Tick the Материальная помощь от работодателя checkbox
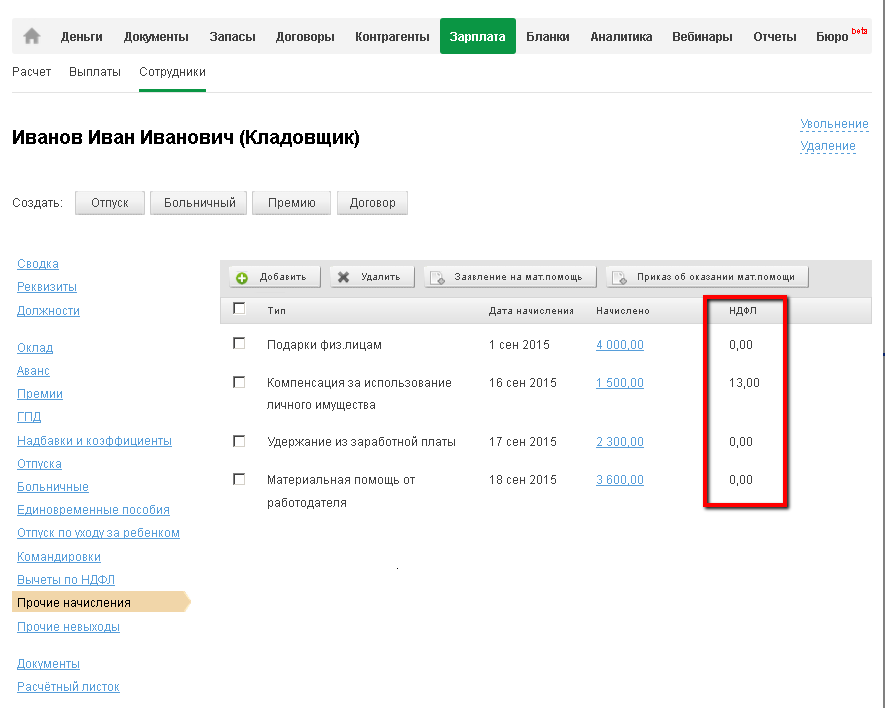Screen dimensions: 885x708 (x=239, y=479)
